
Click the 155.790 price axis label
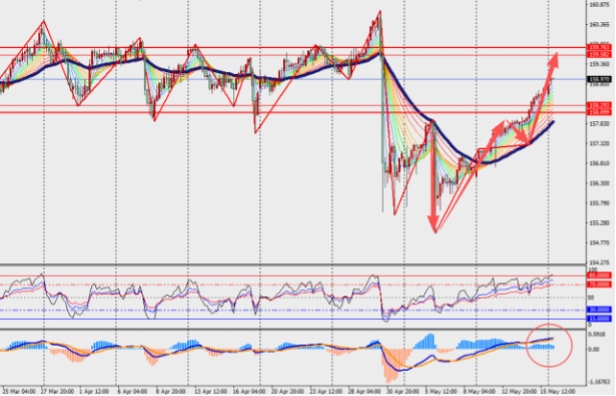pyautogui.click(x=599, y=203)
